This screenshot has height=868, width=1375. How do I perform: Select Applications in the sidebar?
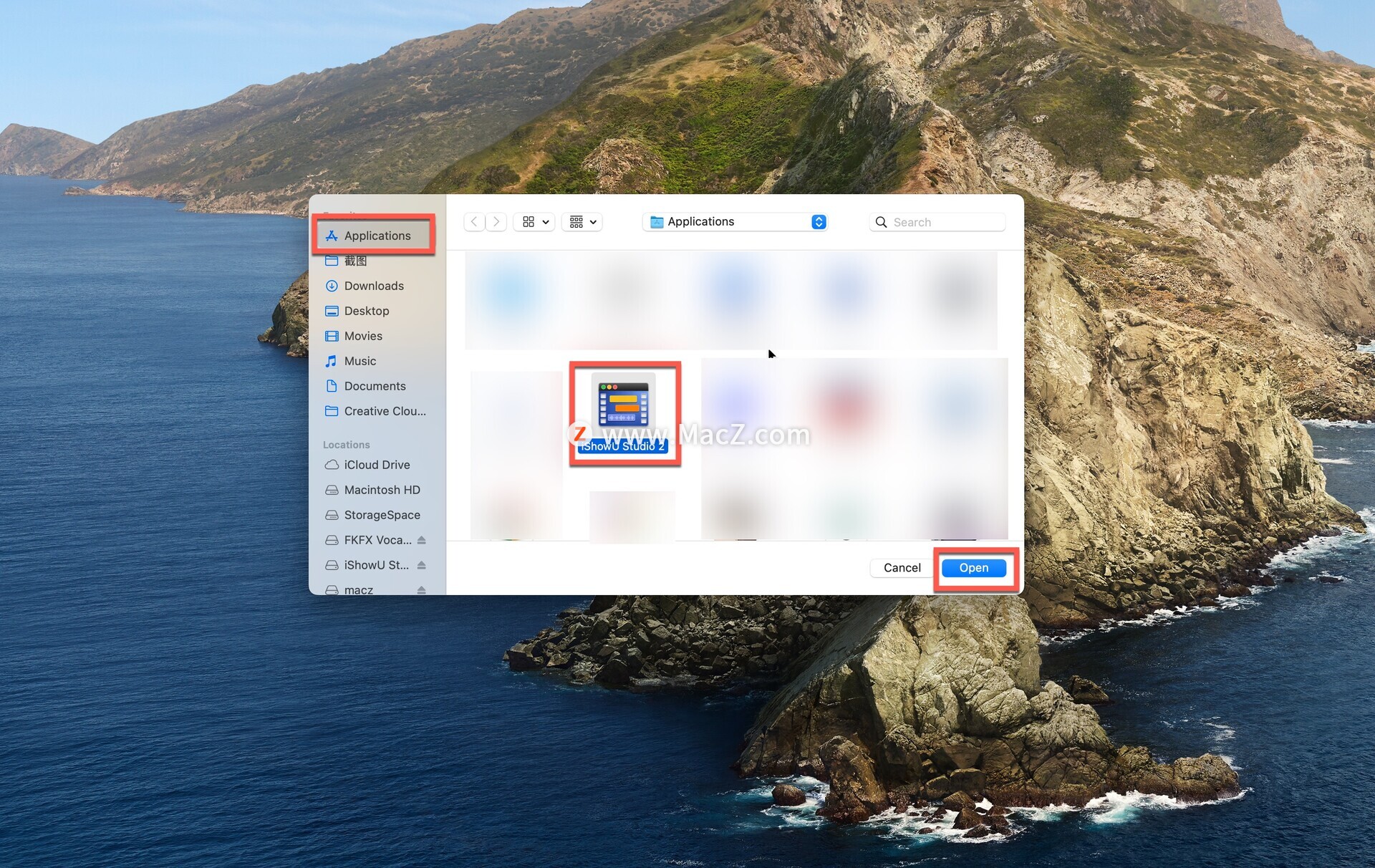377,236
